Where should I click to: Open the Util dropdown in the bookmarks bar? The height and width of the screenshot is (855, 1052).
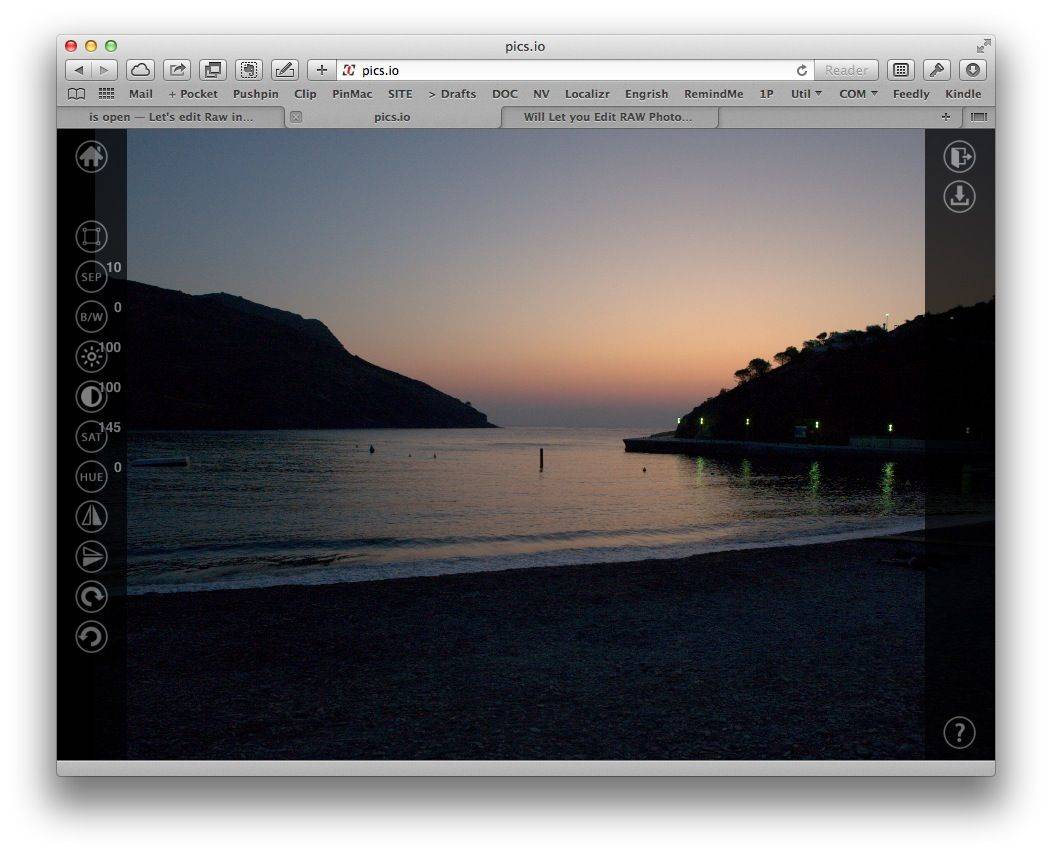tap(805, 93)
